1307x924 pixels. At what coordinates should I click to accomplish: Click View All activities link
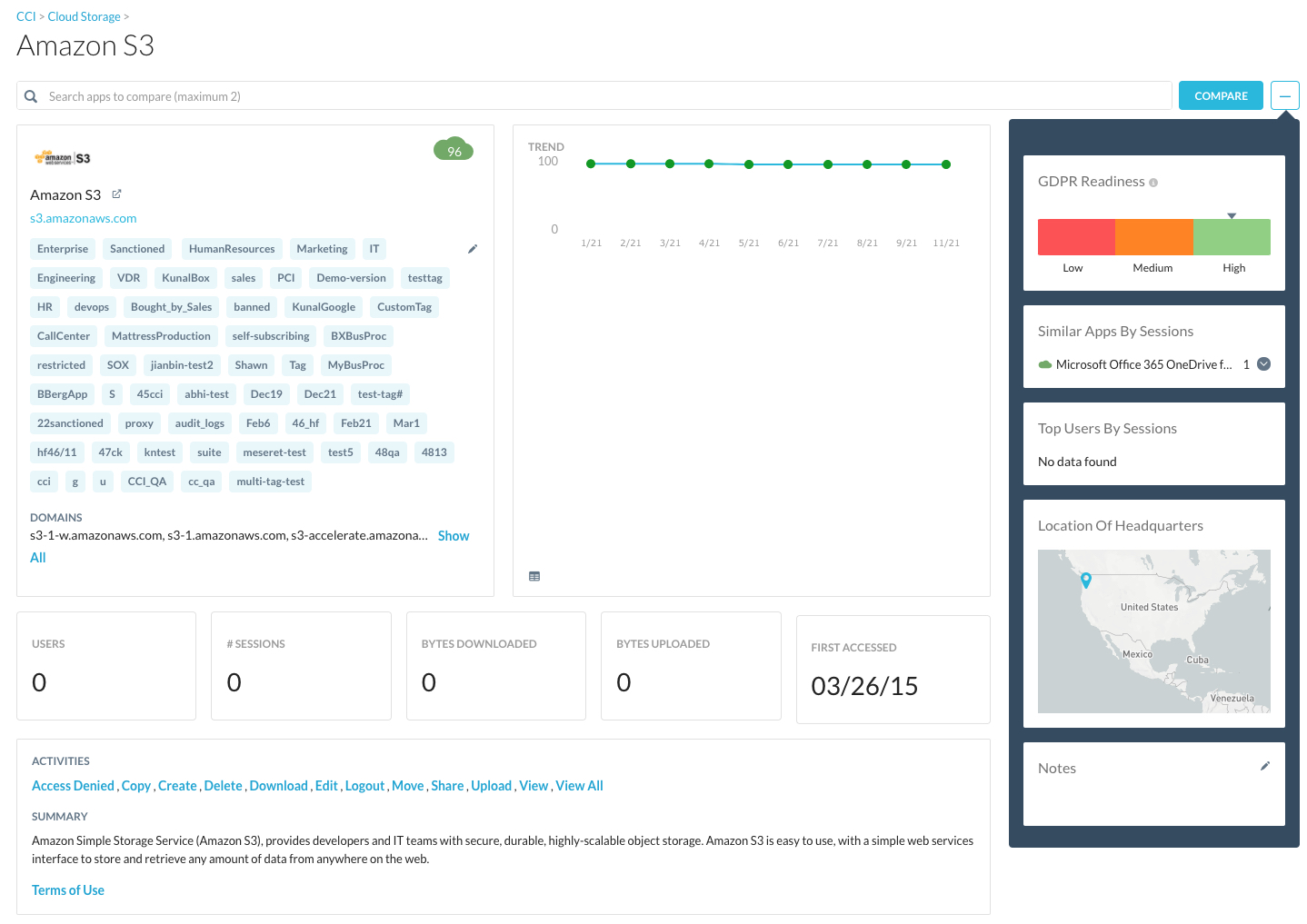pos(580,786)
